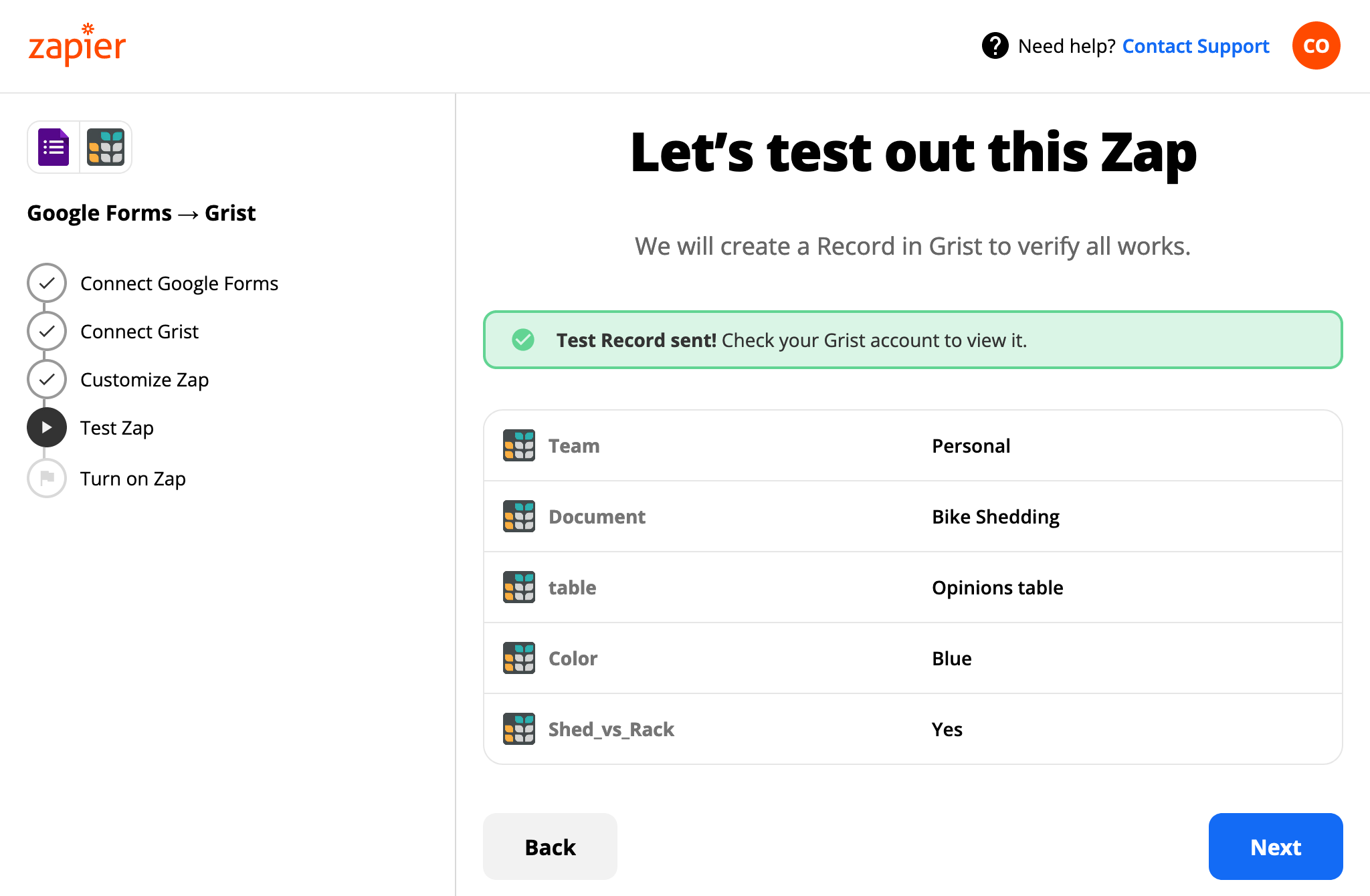The image size is (1370, 896).
Task: Click the Zapier logo
Action: click(x=76, y=45)
